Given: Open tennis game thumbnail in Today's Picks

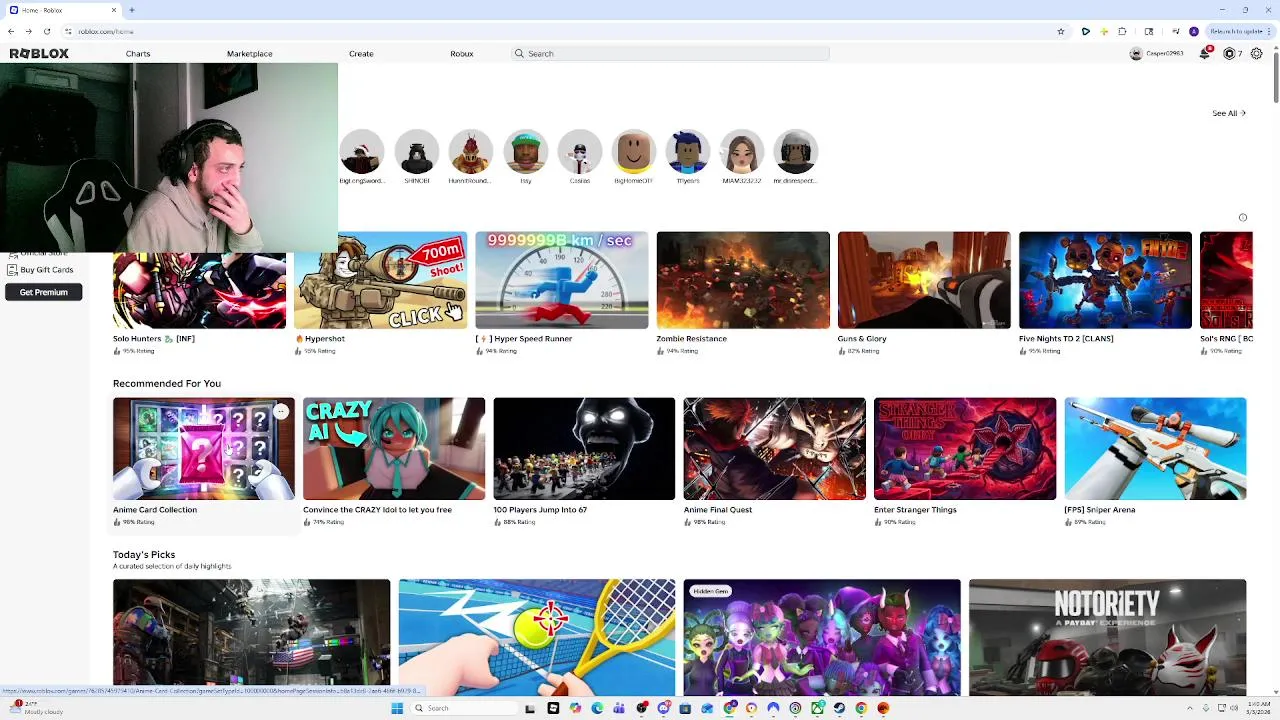Looking at the screenshot, I should click(537, 637).
